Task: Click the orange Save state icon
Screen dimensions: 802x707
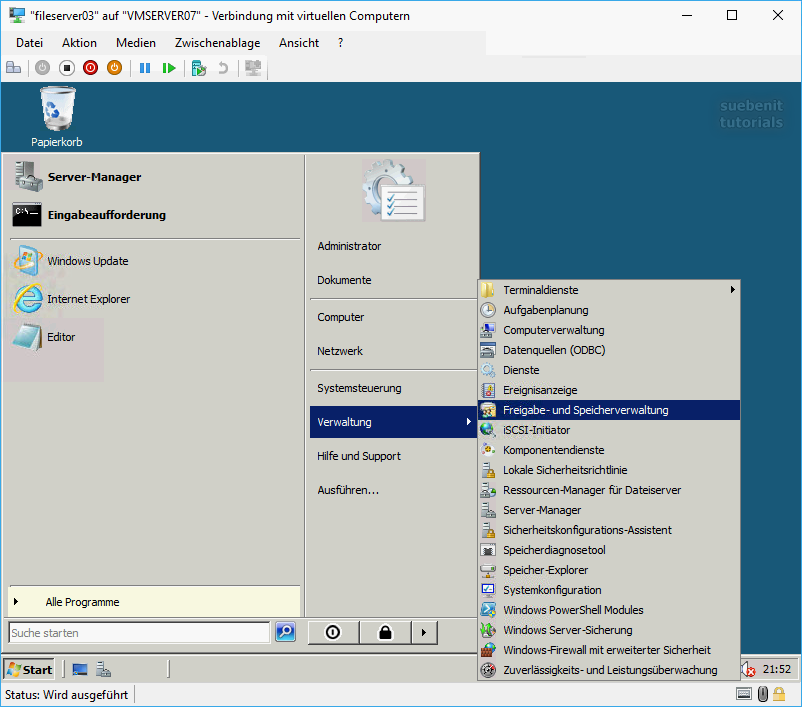Action: (115, 68)
